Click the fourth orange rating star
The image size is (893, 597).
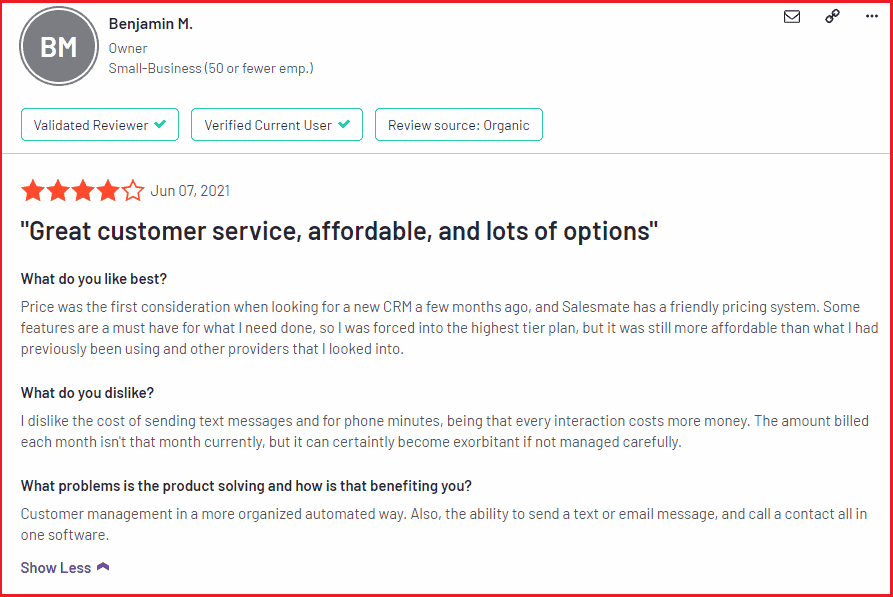(x=108, y=191)
